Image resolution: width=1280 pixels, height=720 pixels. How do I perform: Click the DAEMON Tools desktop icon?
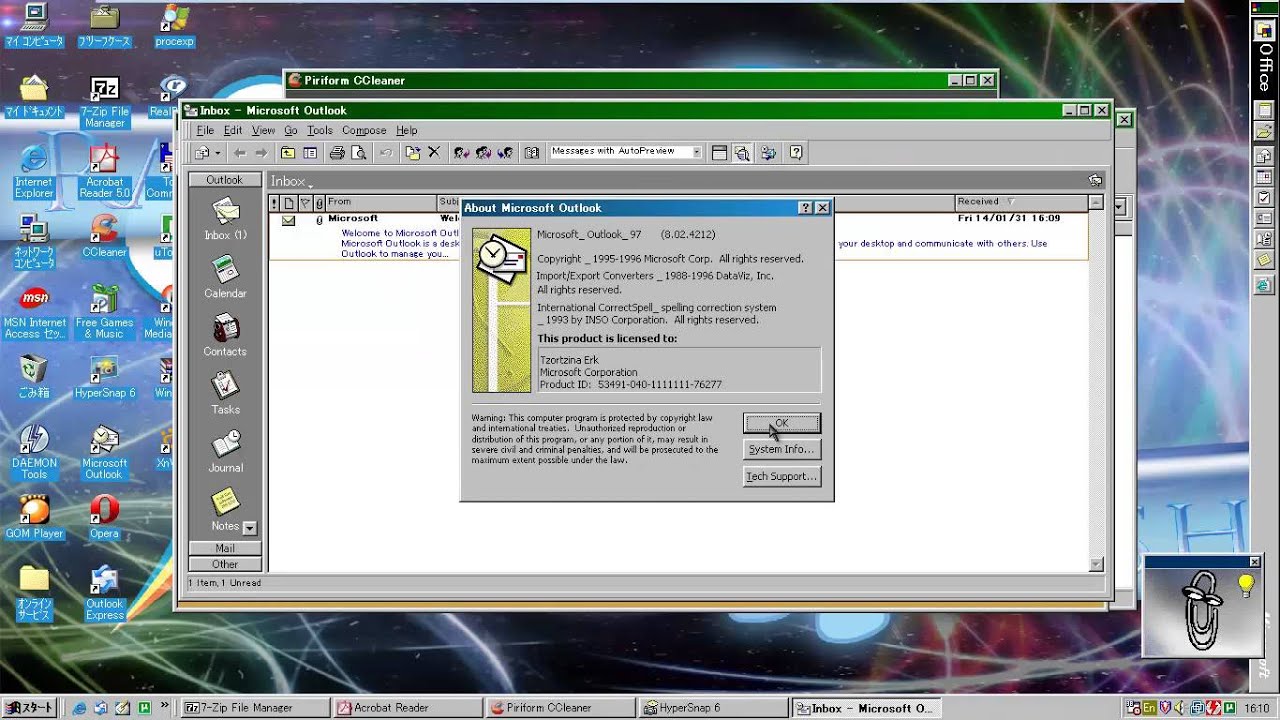(x=34, y=453)
